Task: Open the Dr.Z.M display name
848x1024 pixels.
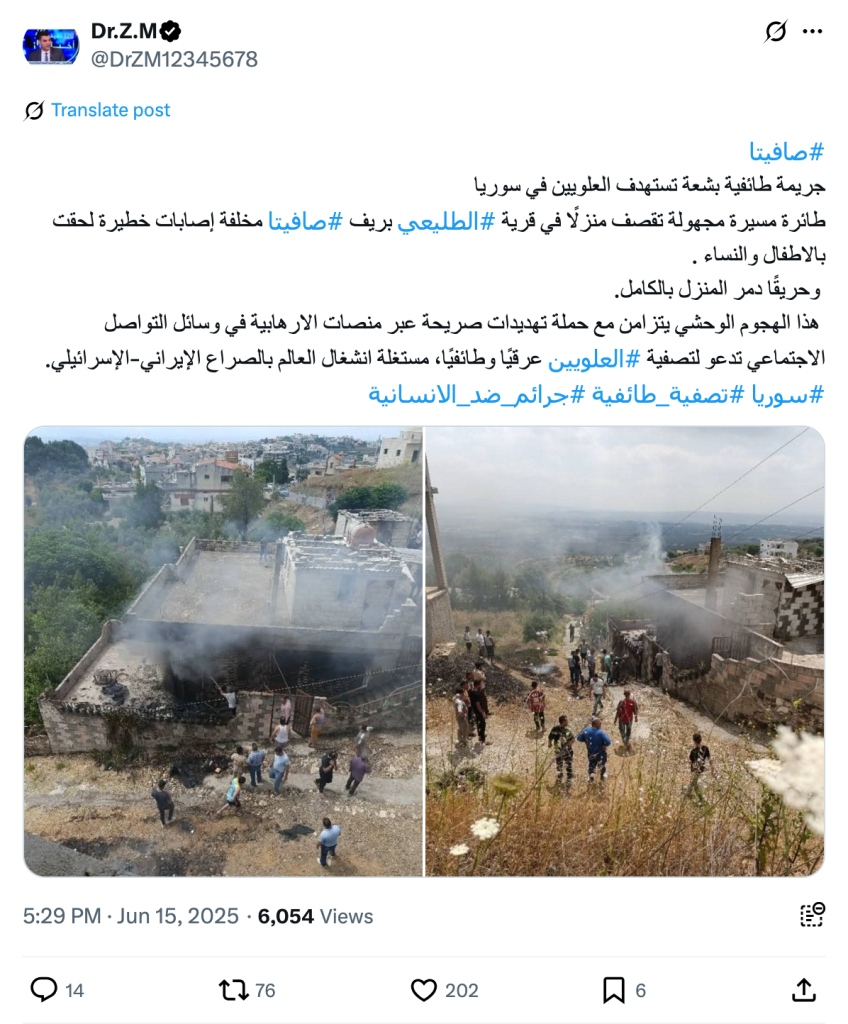Action: tap(123, 31)
